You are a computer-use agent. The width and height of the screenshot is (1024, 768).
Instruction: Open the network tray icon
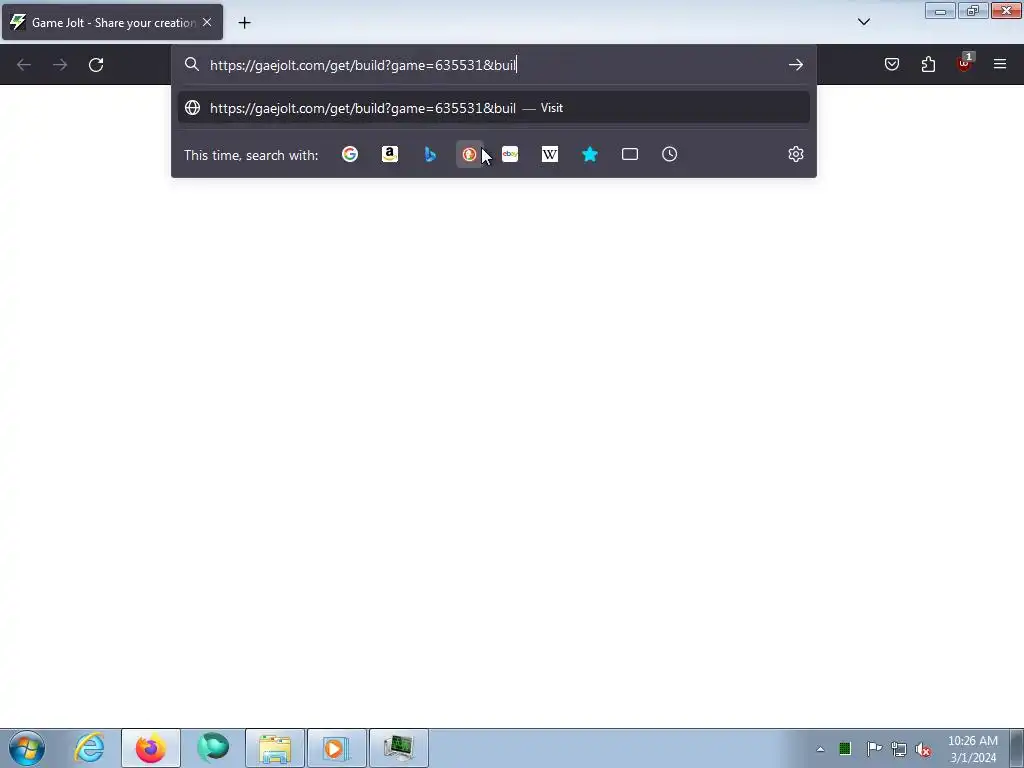899,749
